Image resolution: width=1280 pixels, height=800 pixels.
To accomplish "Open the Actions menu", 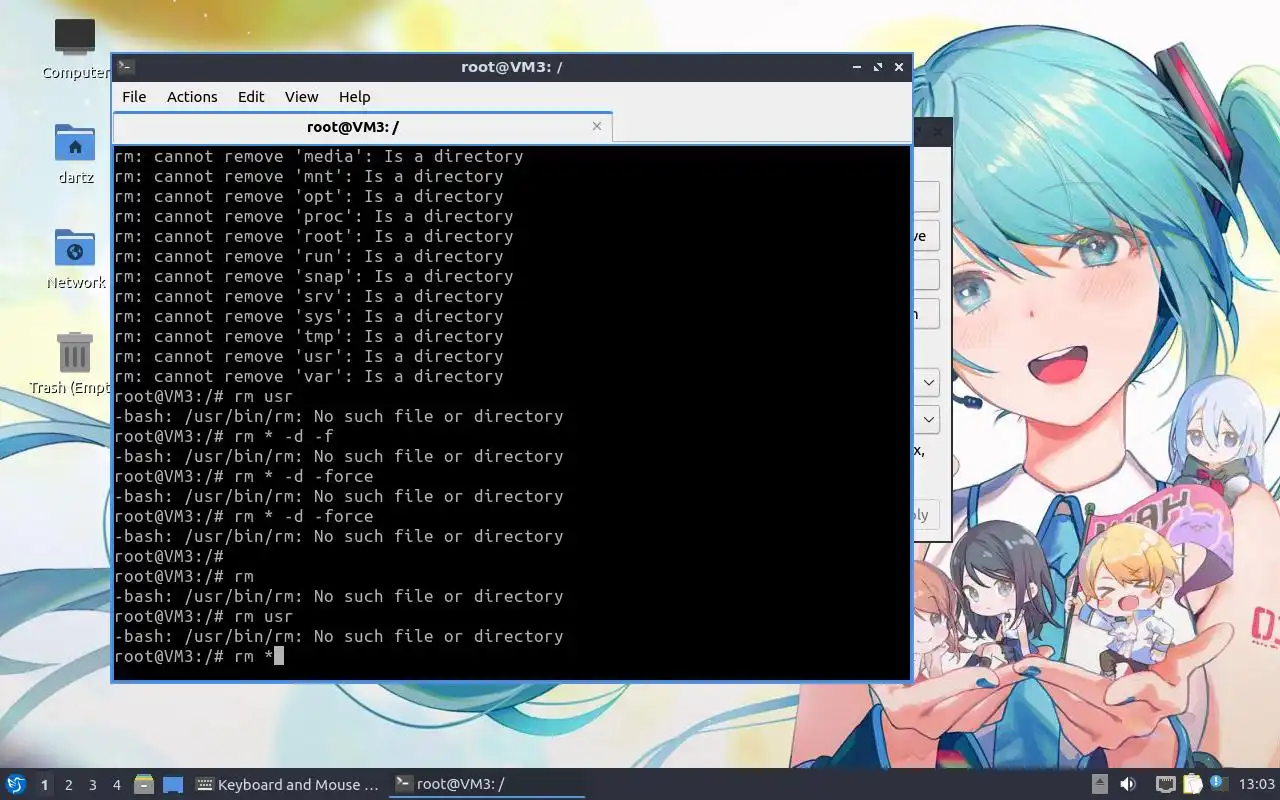I will click(x=192, y=97).
